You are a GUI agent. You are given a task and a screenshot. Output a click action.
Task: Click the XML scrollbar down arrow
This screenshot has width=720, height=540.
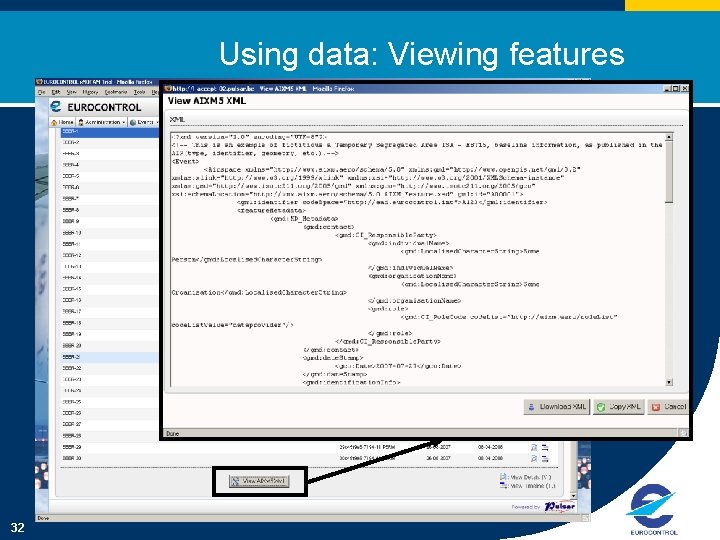669,382
